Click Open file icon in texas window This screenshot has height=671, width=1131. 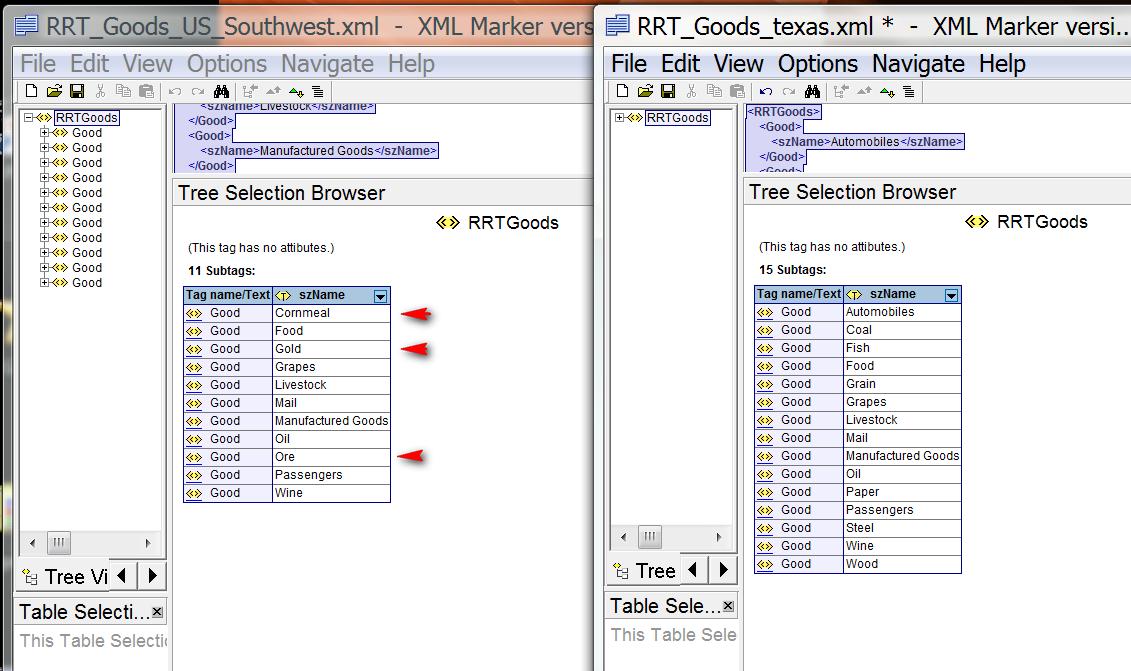pos(646,91)
